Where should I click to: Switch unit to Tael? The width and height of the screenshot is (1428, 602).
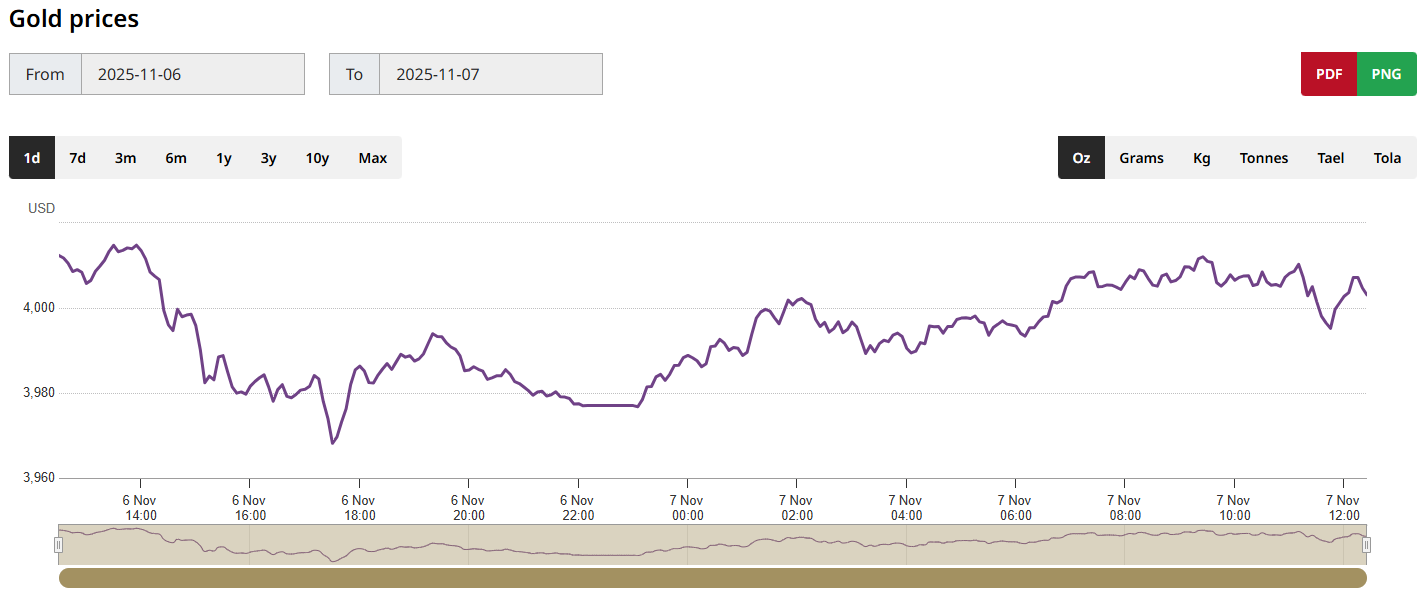[x=1331, y=158]
